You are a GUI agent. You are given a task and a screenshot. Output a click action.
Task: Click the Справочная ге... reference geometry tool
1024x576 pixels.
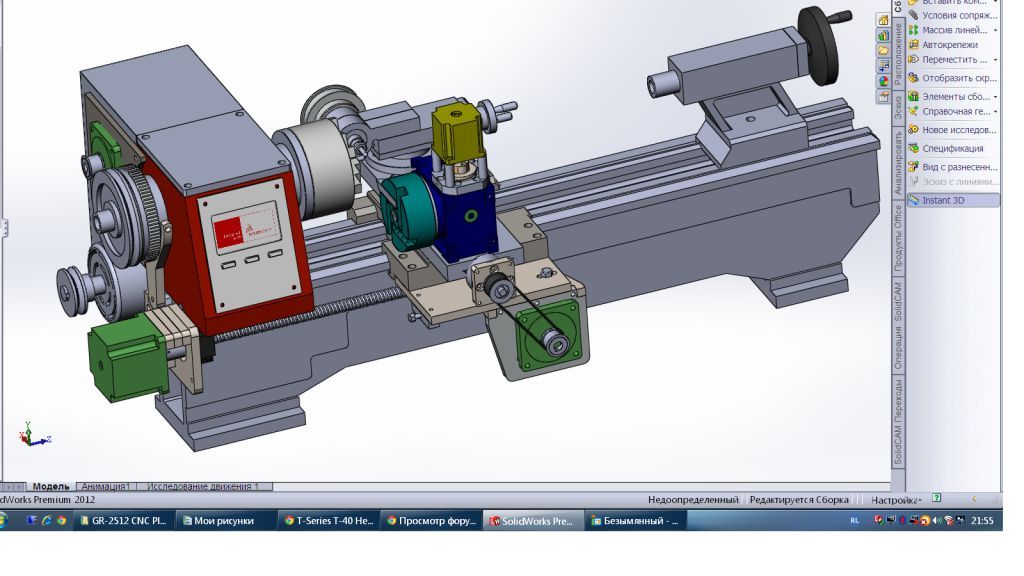click(950, 111)
